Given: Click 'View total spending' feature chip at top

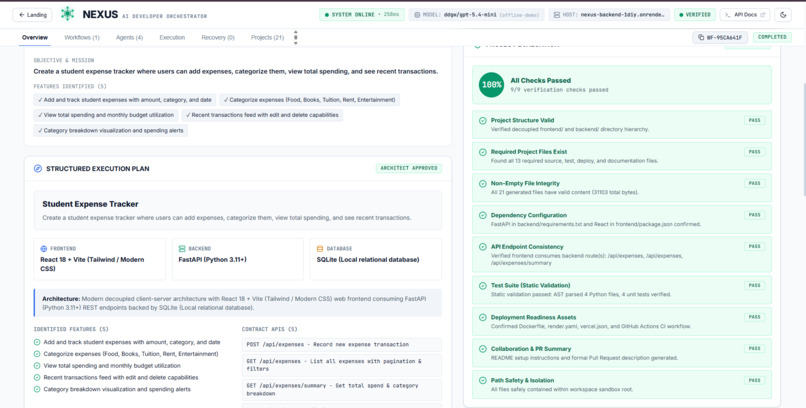Looking at the screenshot, I should coord(106,115).
